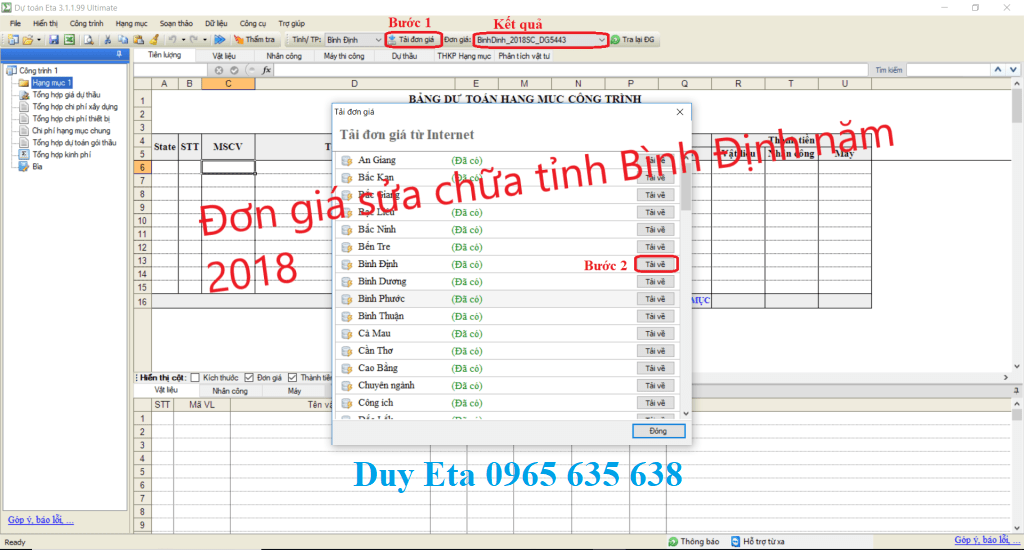The height and width of the screenshot is (550, 1024).
Task: Click Tải về for Cà Mau
Action: tap(656, 334)
